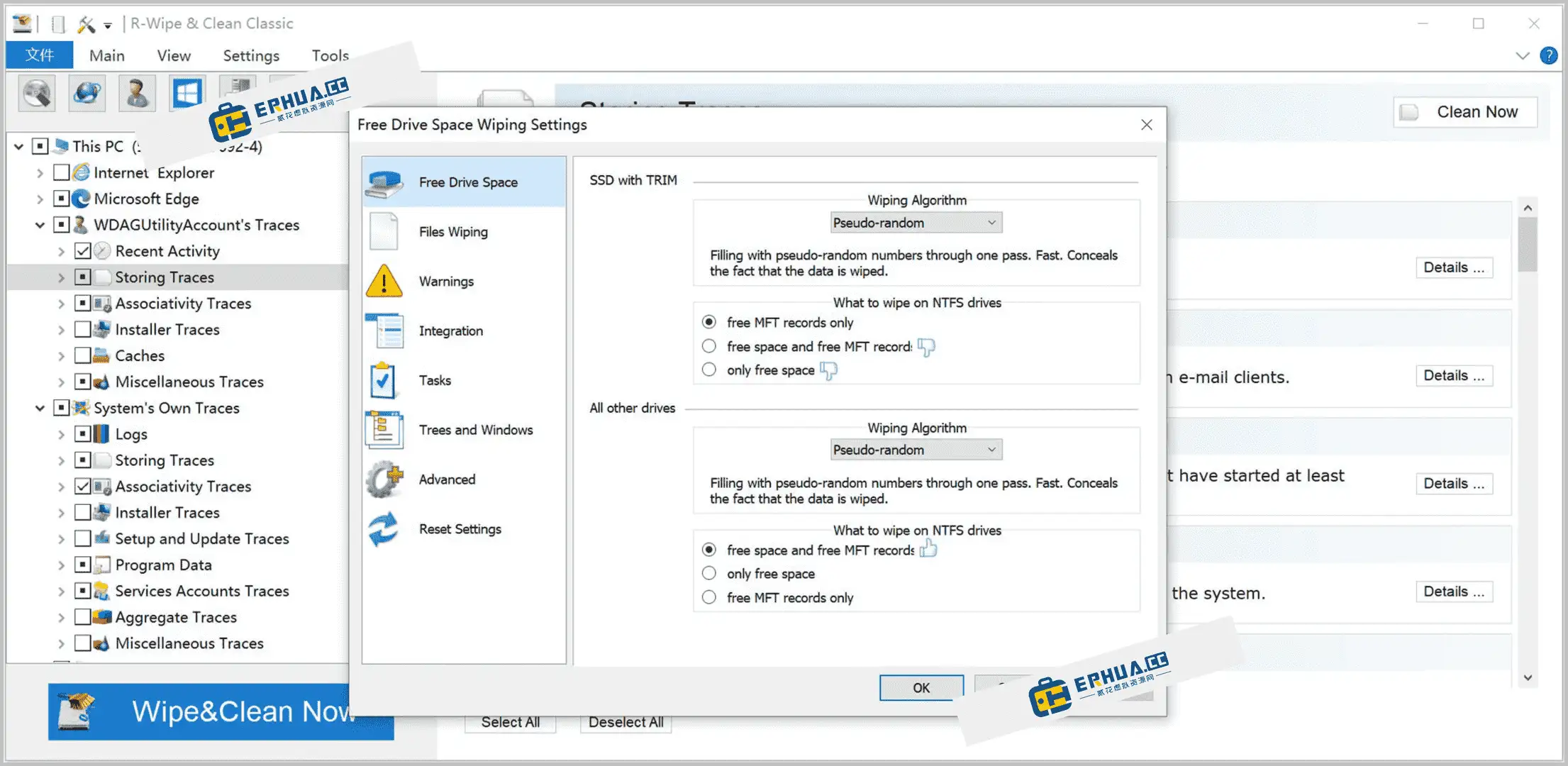Click the This PC computer icon

pyautogui.click(x=61, y=146)
